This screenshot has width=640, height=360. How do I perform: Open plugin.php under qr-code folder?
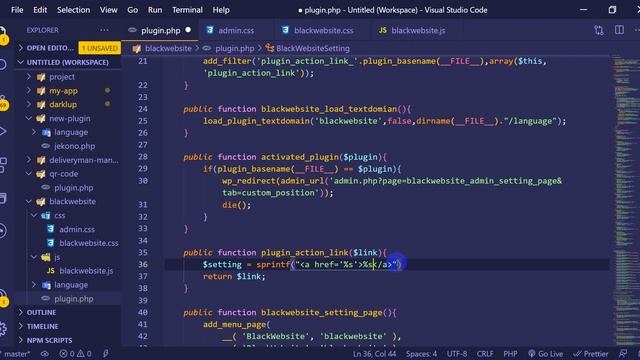(x=73, y=188)
